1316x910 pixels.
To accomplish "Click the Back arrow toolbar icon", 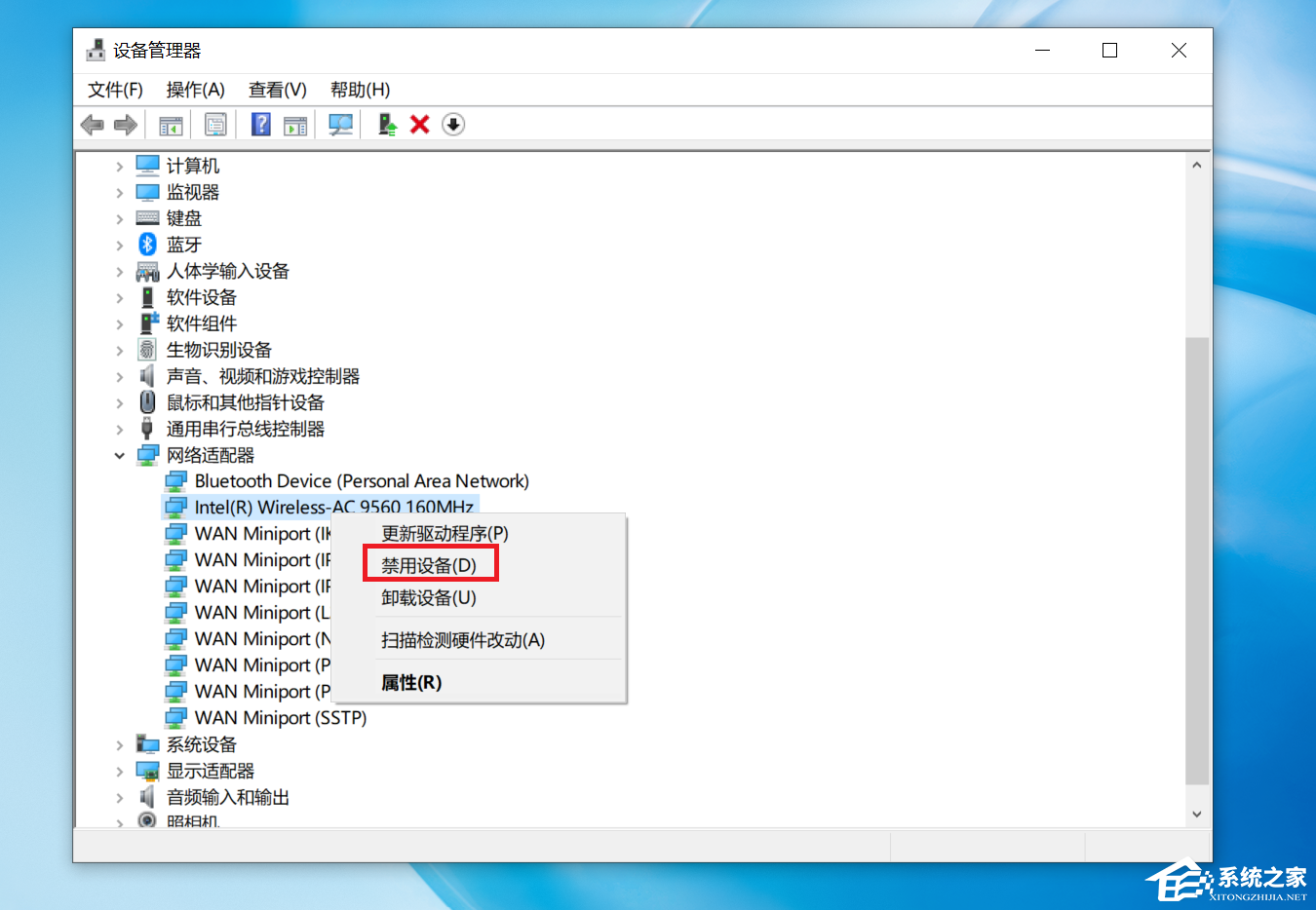I will click(93, 125).
